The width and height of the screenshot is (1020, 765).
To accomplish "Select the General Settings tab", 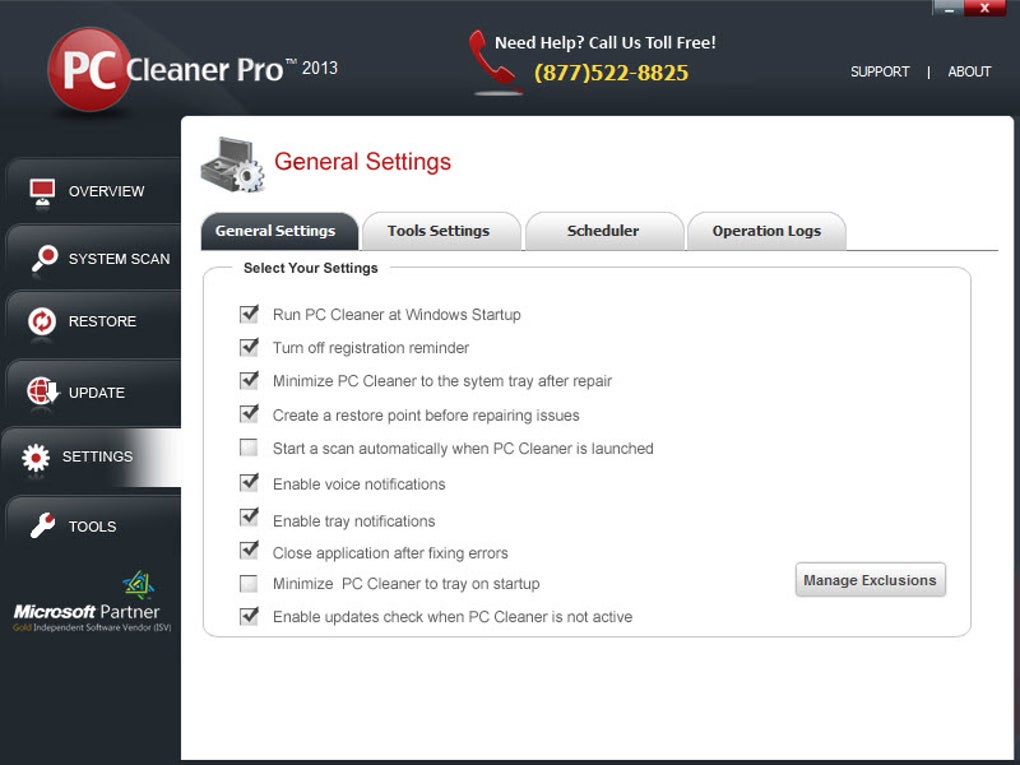I will pos(279,231).
